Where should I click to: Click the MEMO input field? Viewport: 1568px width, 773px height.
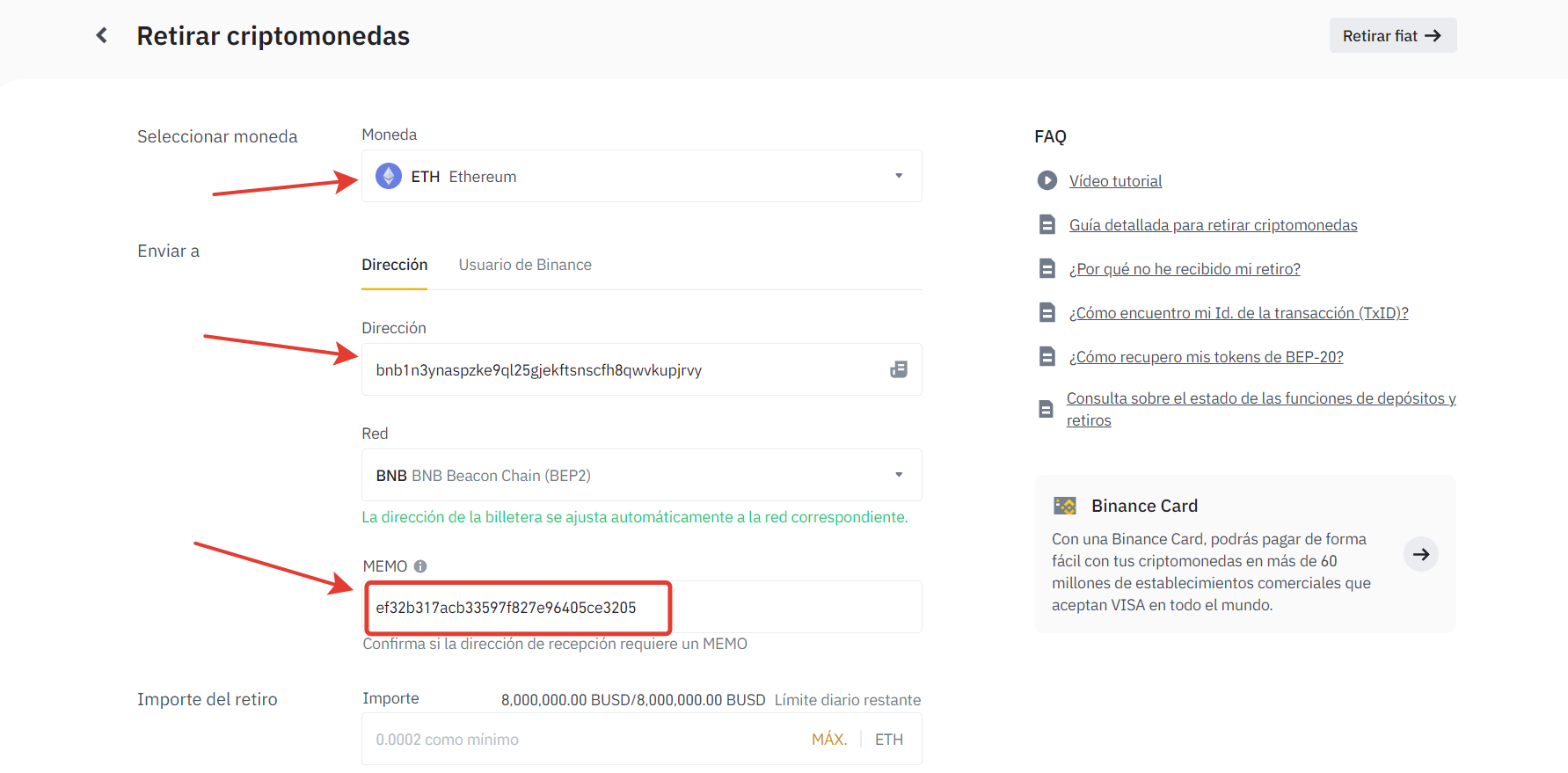(x=641, y=607)
